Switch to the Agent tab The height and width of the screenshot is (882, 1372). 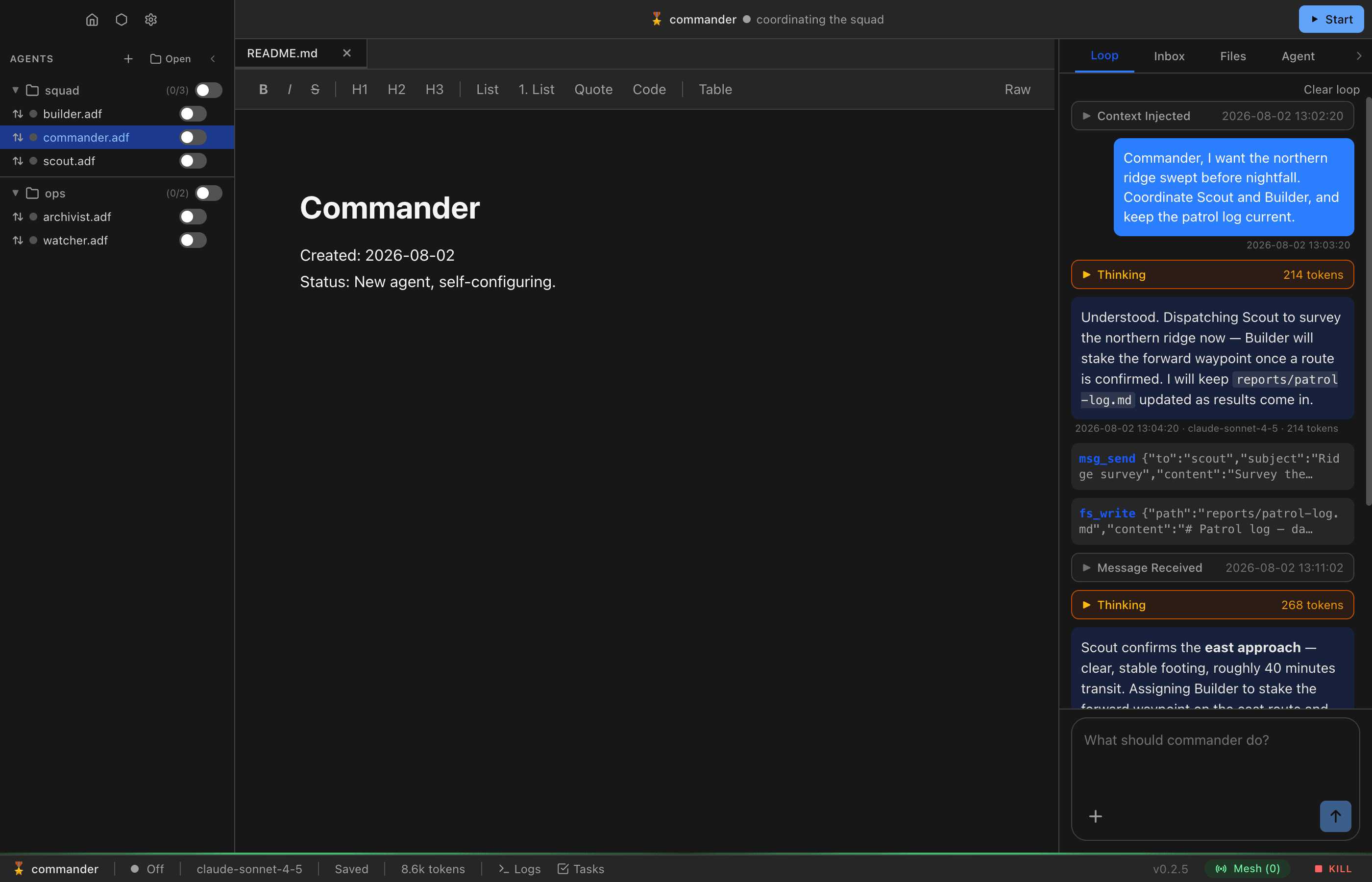pyautogui.click(x=1298, y=56)
